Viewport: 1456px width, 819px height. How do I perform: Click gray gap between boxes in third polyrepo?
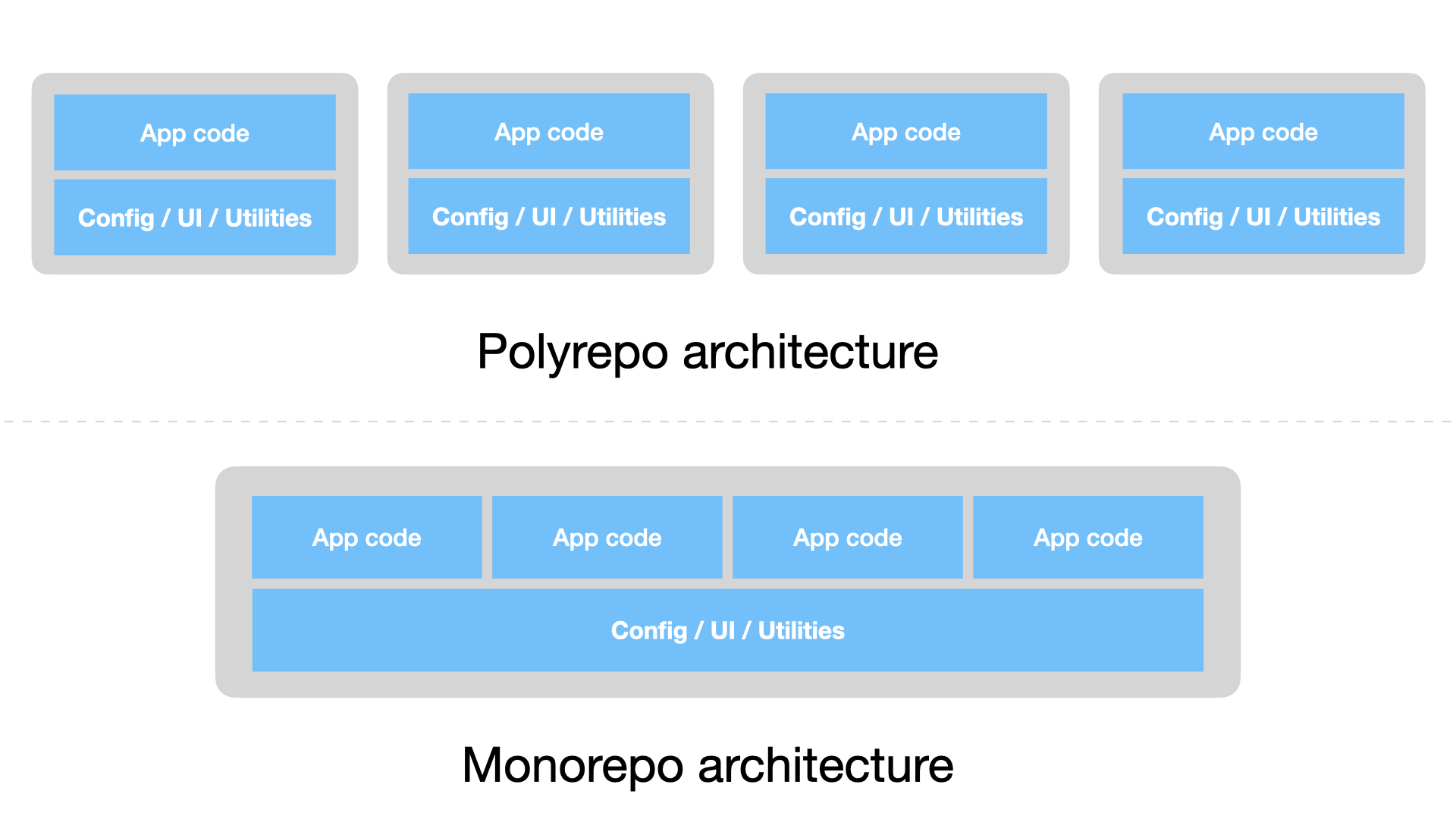point(906,174)
